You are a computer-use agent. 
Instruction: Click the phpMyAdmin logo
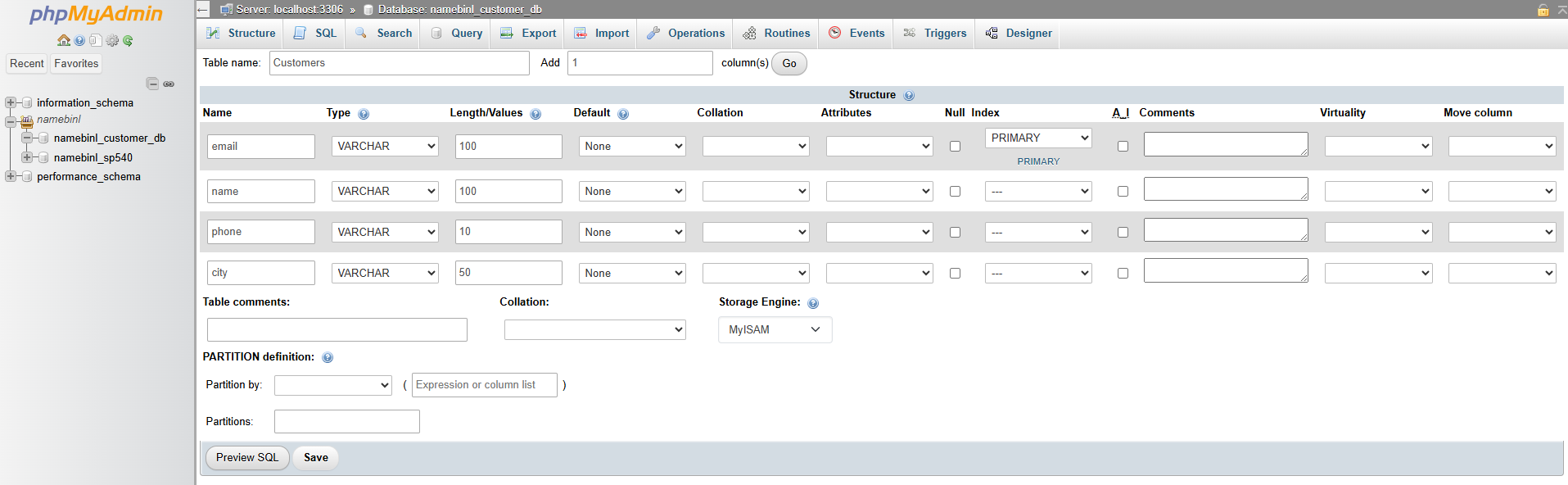[x=96, y=14]
